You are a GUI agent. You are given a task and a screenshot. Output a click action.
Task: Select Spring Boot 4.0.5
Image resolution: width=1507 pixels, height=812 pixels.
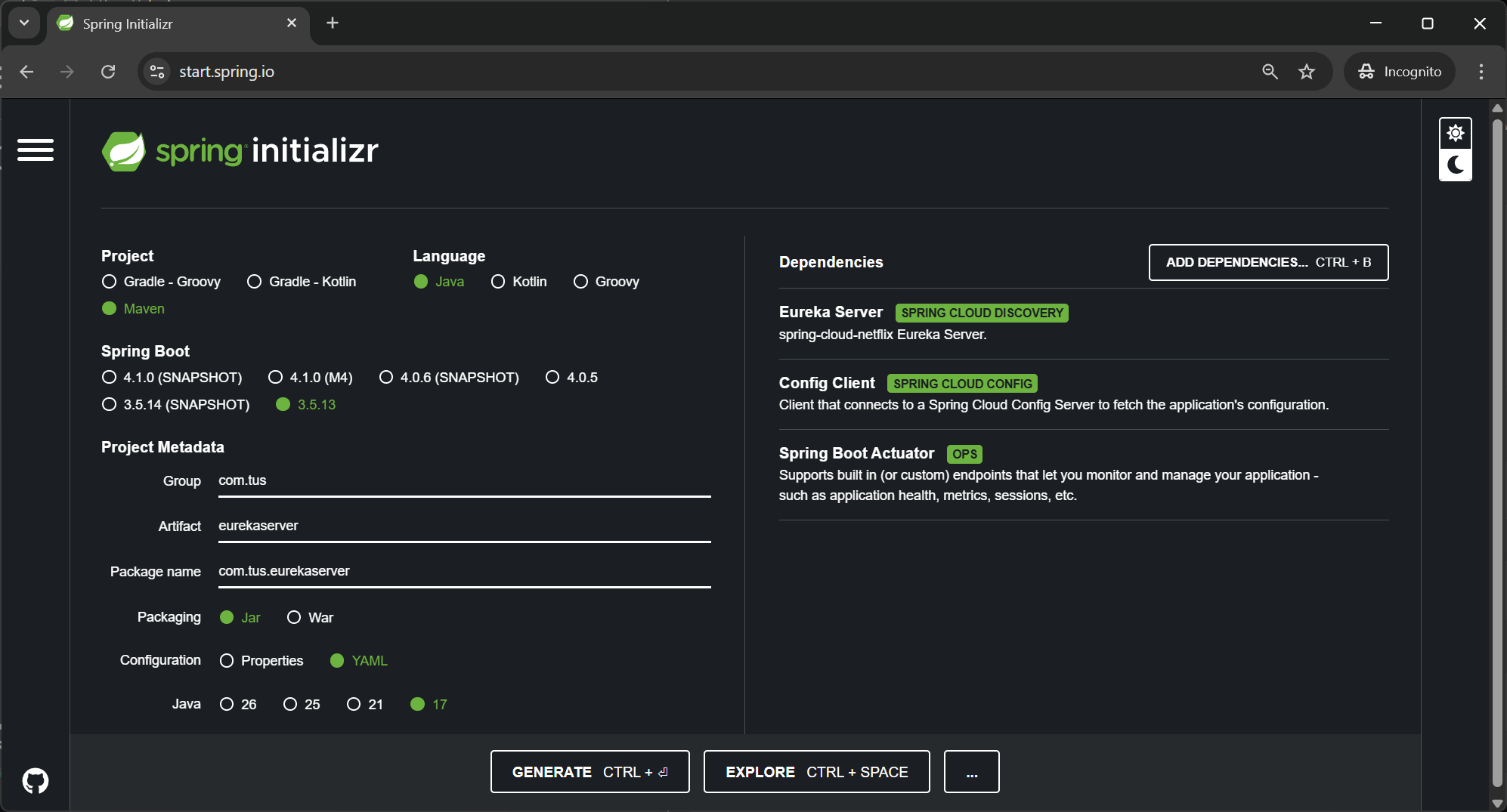(x=571, y=378)
